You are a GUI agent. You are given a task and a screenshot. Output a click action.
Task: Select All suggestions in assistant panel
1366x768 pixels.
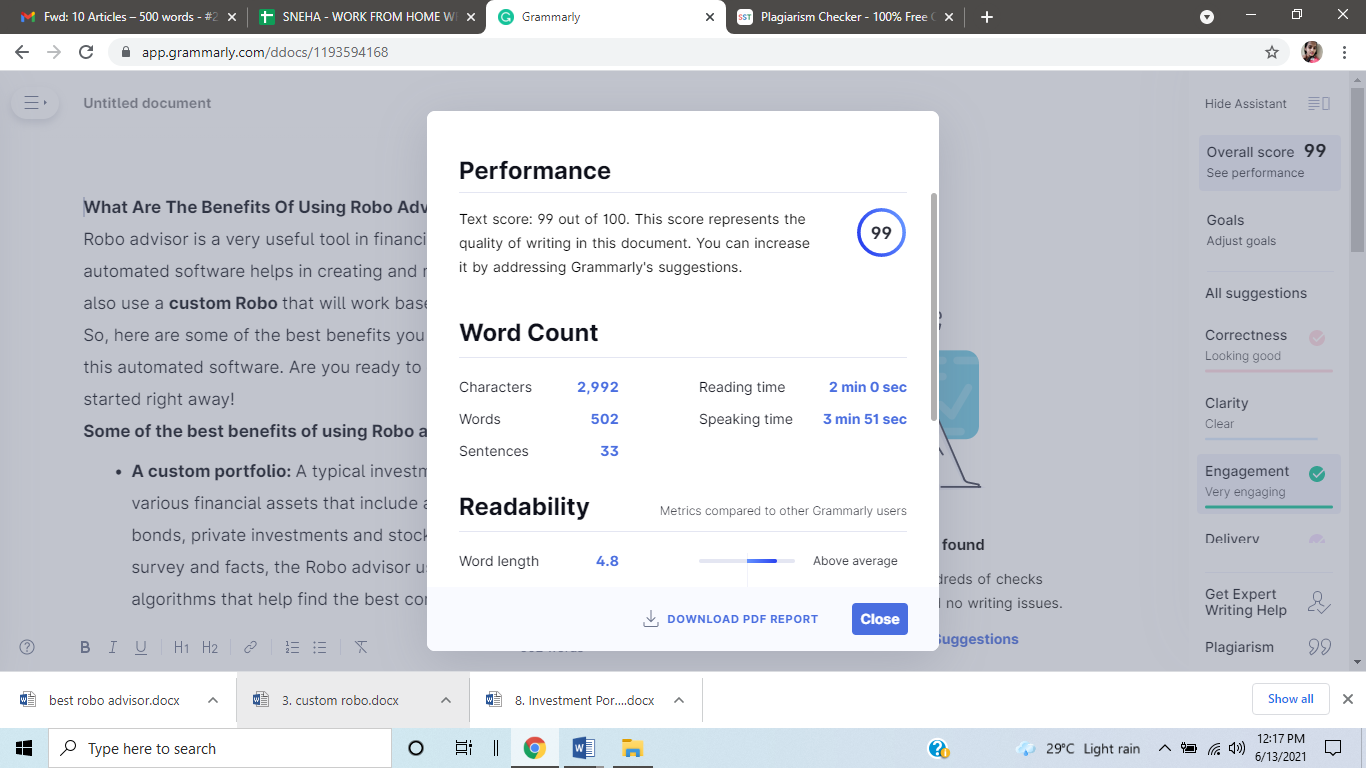1256,293
